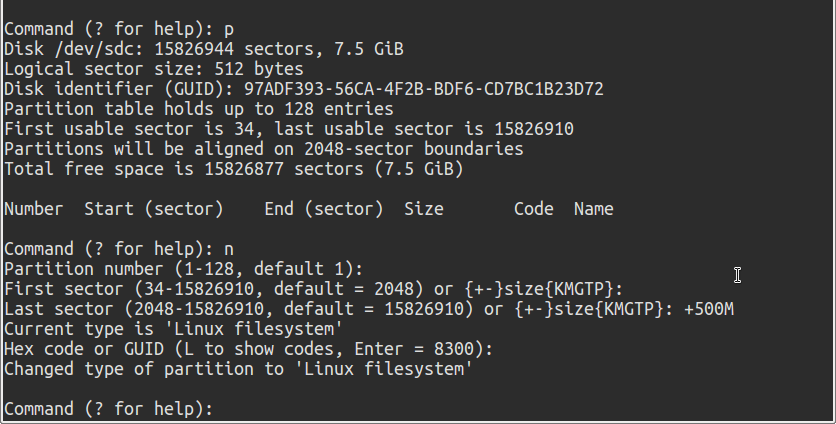Click the End (sector) column header

pyautogui.click(x=323, y=209)
